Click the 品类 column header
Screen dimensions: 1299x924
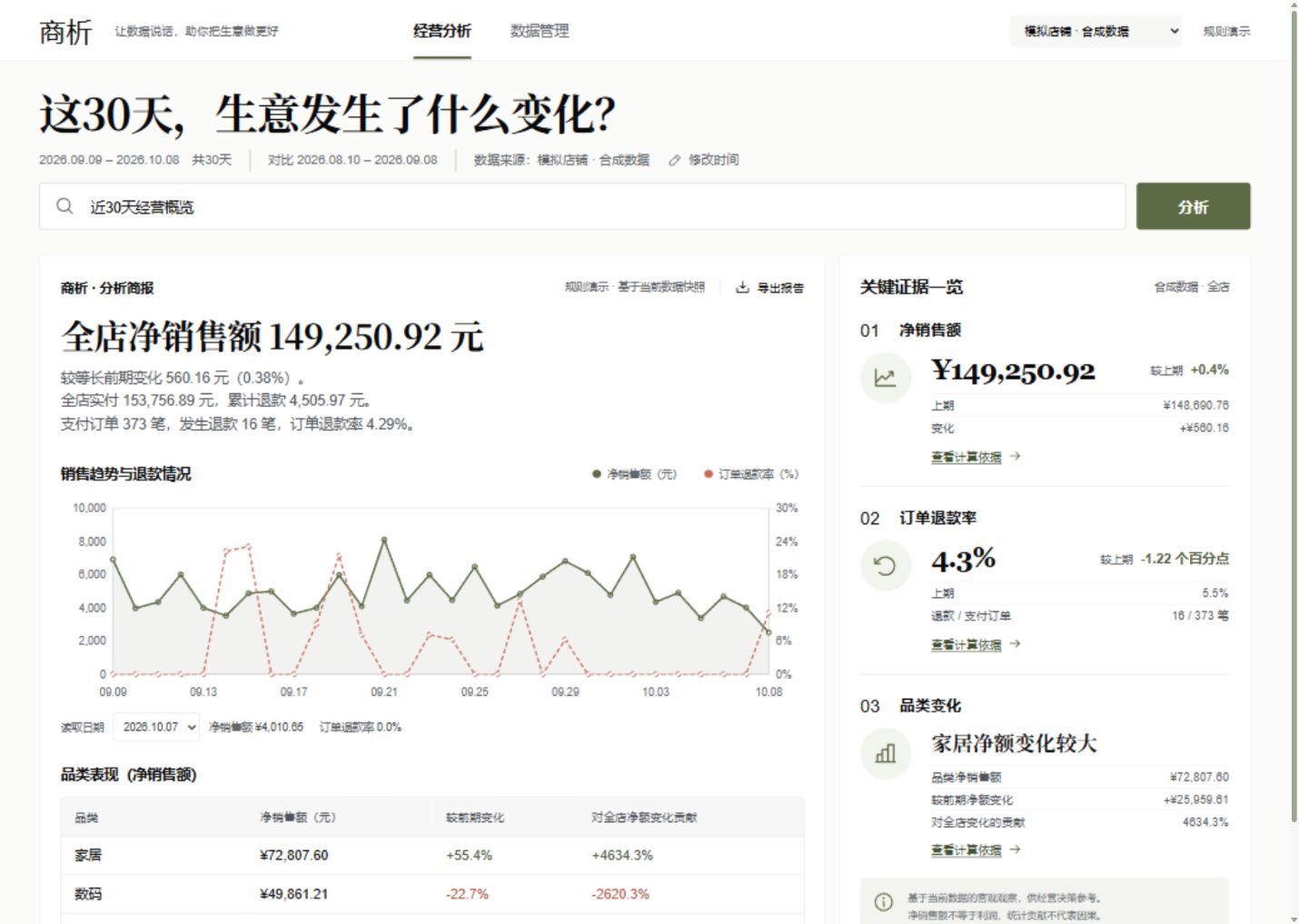coord(86,818)
